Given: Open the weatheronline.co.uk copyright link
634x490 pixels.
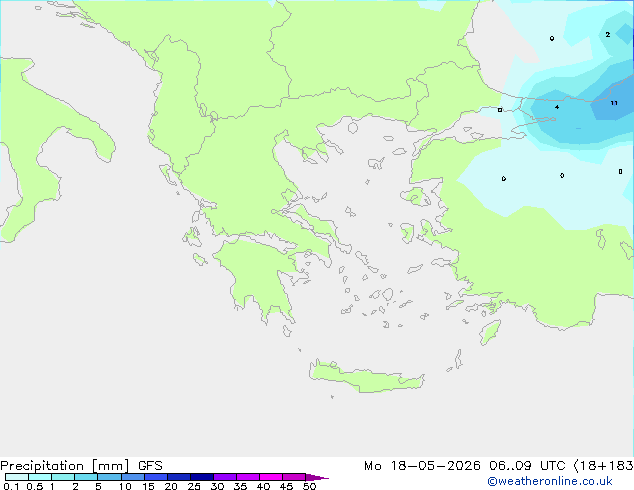Looking at the screenshot, I should [x=549, y=481].
